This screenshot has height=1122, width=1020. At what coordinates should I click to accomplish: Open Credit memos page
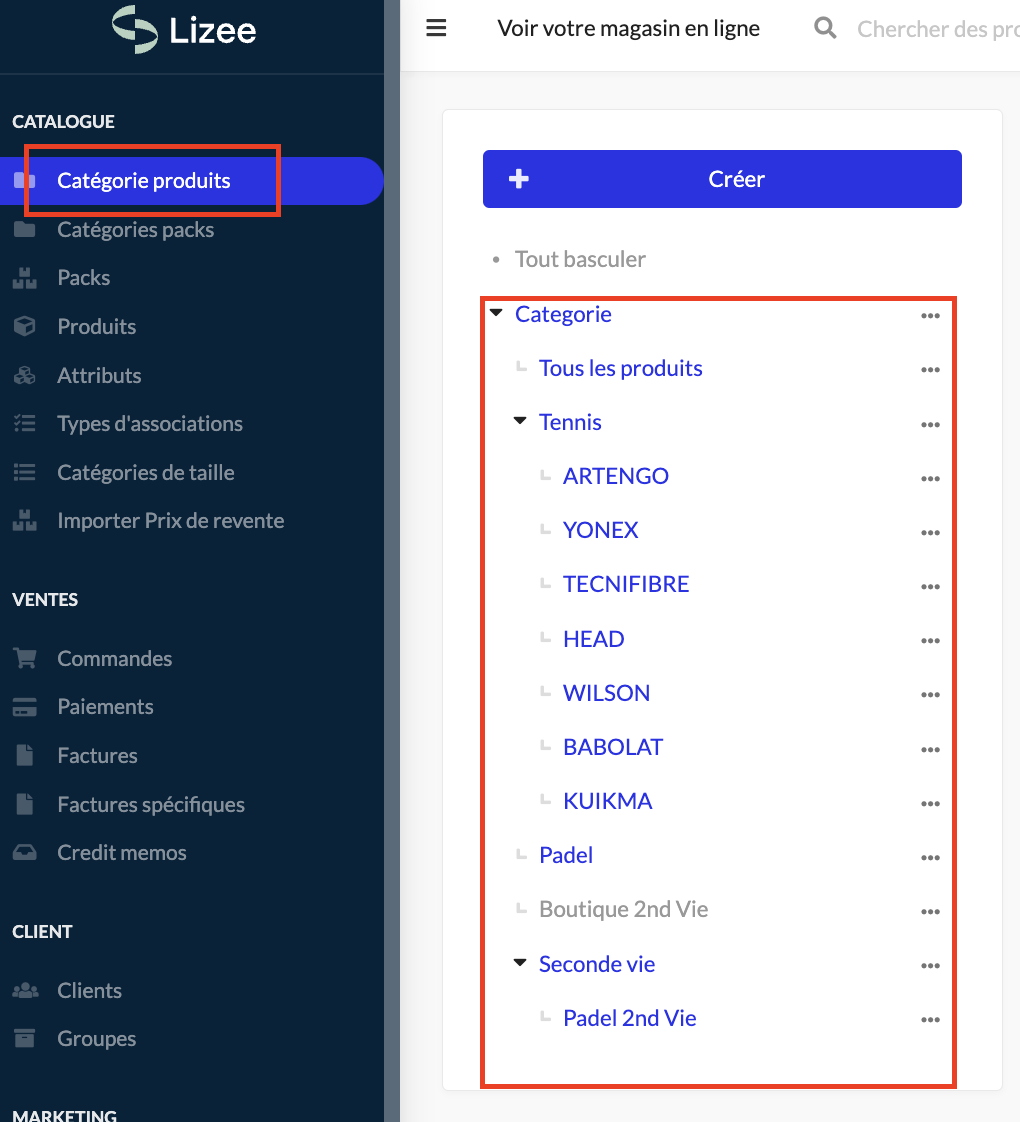[x=122, y=853]
